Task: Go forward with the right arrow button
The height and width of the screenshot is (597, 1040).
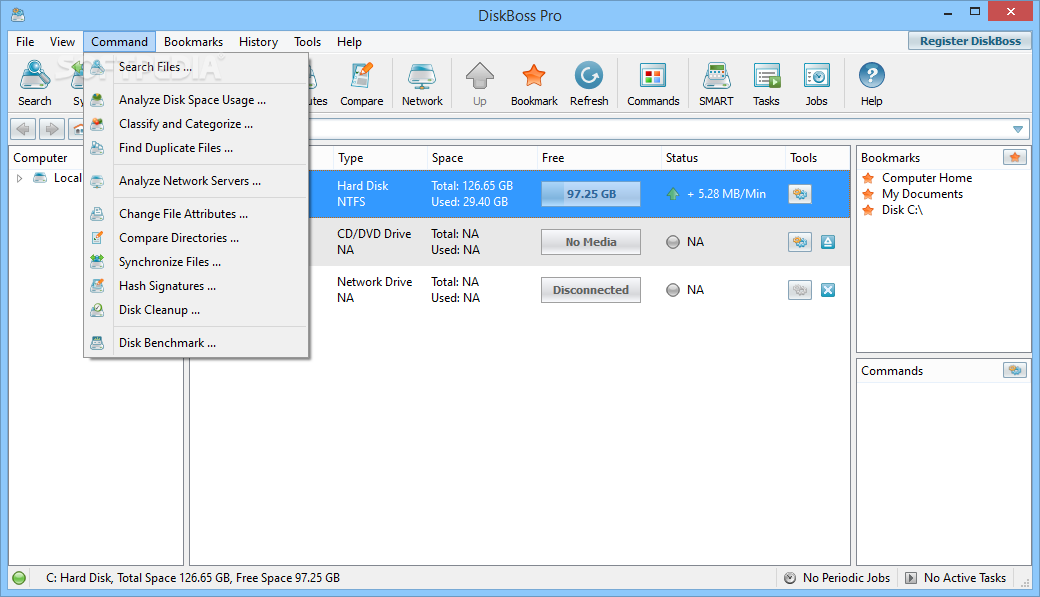Action: (x=52, y=129)
